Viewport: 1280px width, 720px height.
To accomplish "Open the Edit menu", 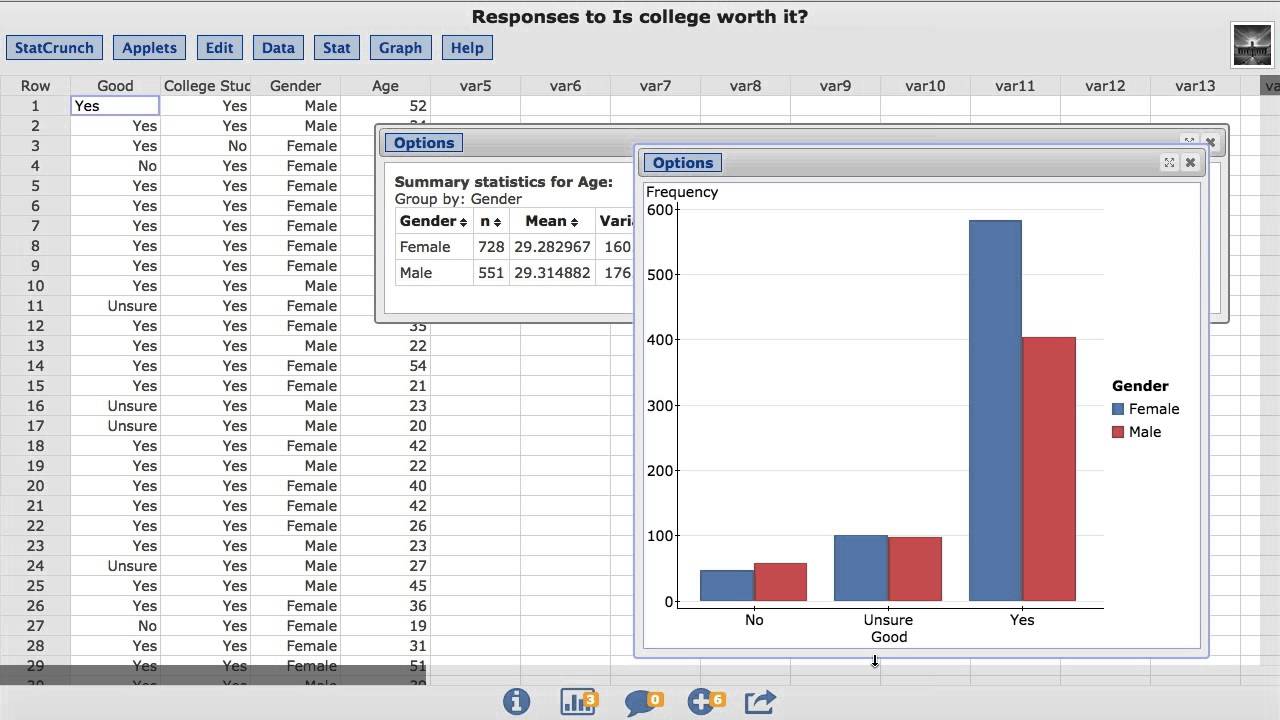I will click(x=219, y=48).
